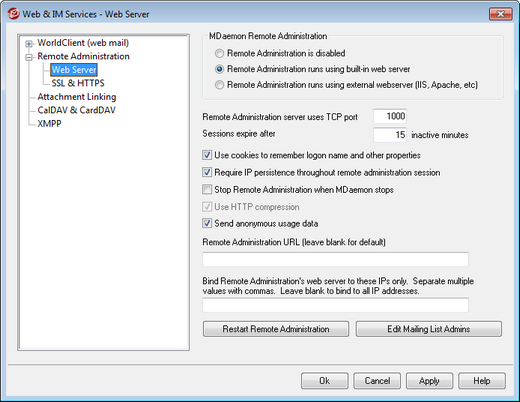
Task: Choose external webserver (IIS, Apache) option
Action: point(219,85)
